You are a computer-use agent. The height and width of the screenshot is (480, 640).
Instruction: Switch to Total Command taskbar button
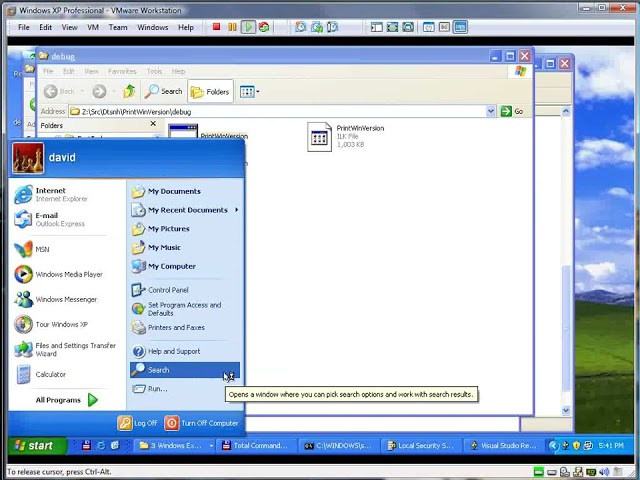coord(256,446)
